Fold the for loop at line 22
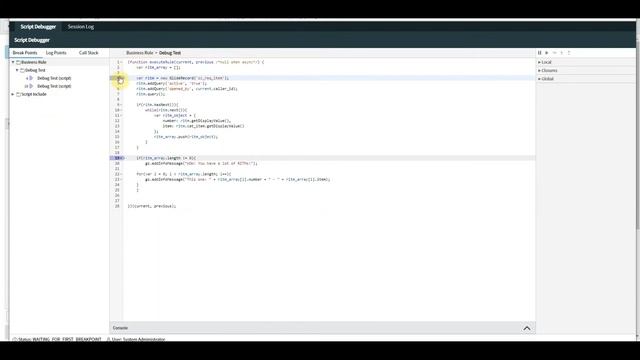The height and width of the screenshot is (360, 640). pyautogui.click(x=122, y=174)
